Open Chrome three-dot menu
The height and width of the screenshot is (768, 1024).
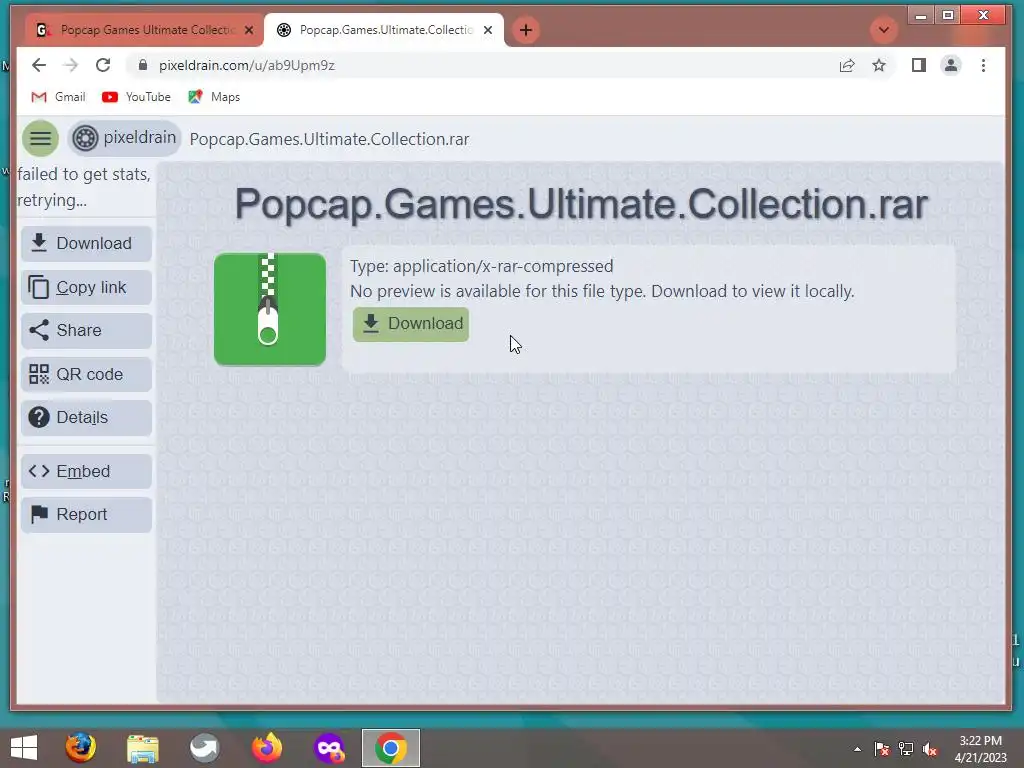pyautogui.click(x=984, y=65)
